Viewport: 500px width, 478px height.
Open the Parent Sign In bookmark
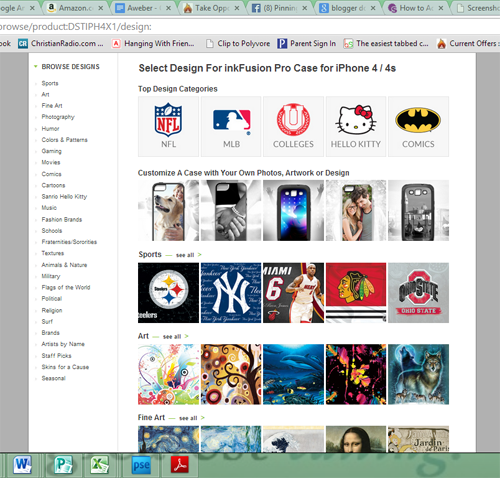[x=306, y=44]
